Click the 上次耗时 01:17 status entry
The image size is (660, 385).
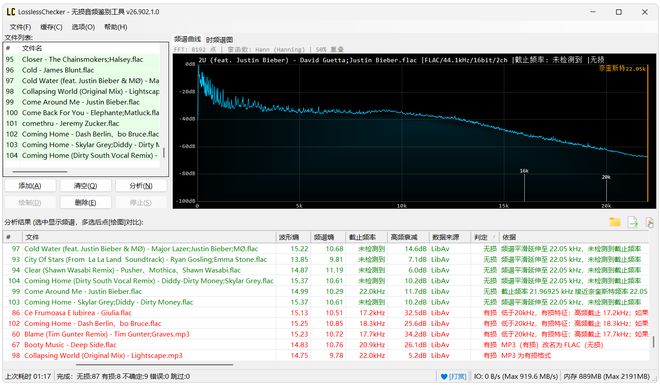28,376
